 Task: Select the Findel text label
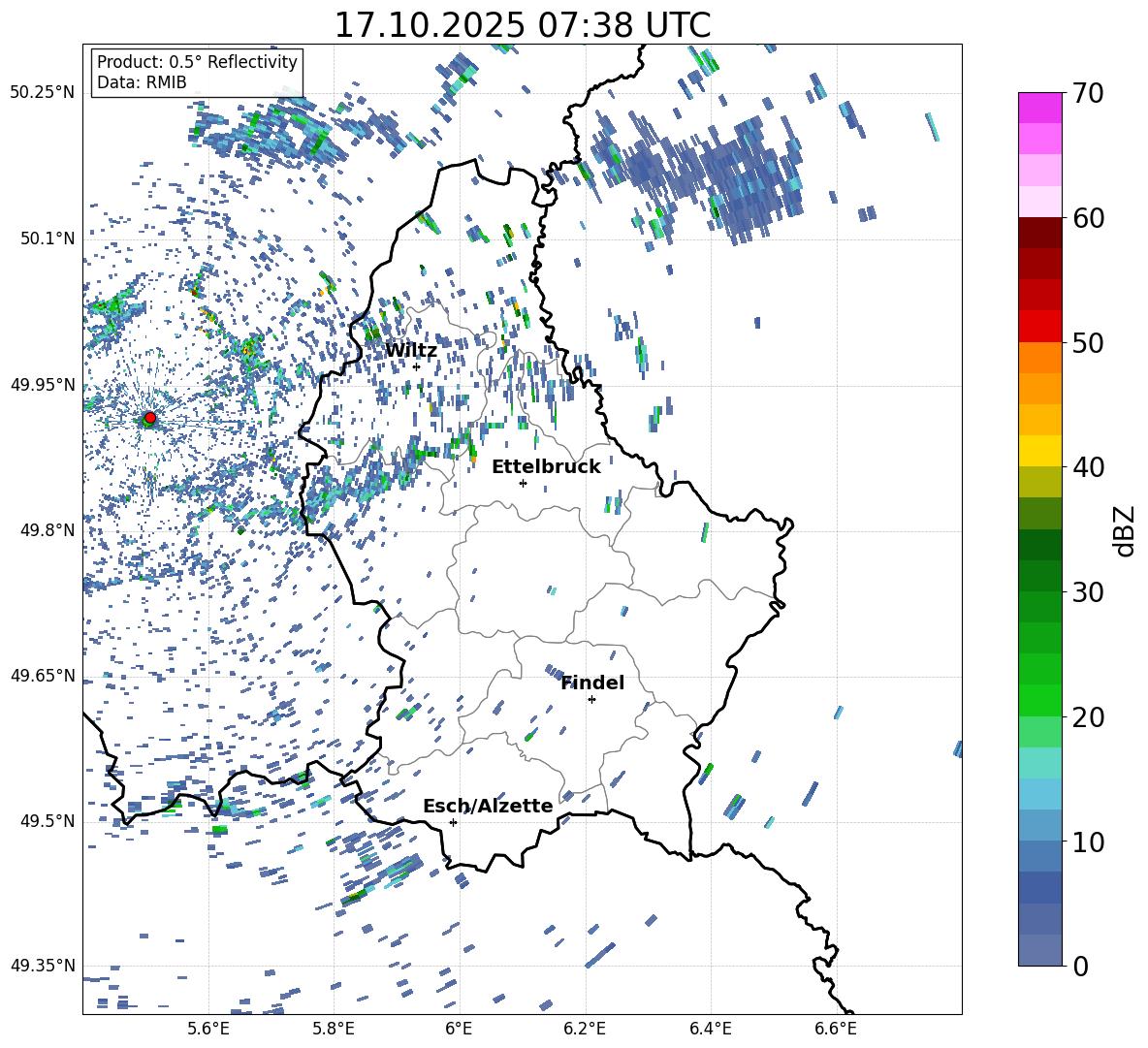tap(592, 683)
